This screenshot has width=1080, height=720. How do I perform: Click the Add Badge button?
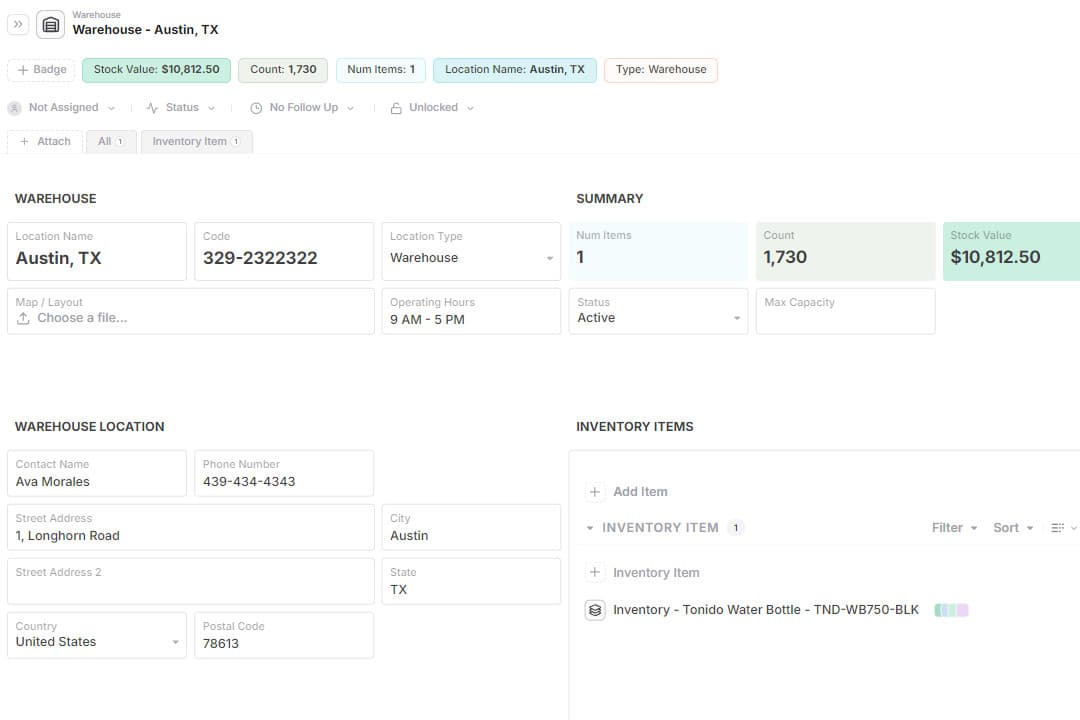[41, 70]
